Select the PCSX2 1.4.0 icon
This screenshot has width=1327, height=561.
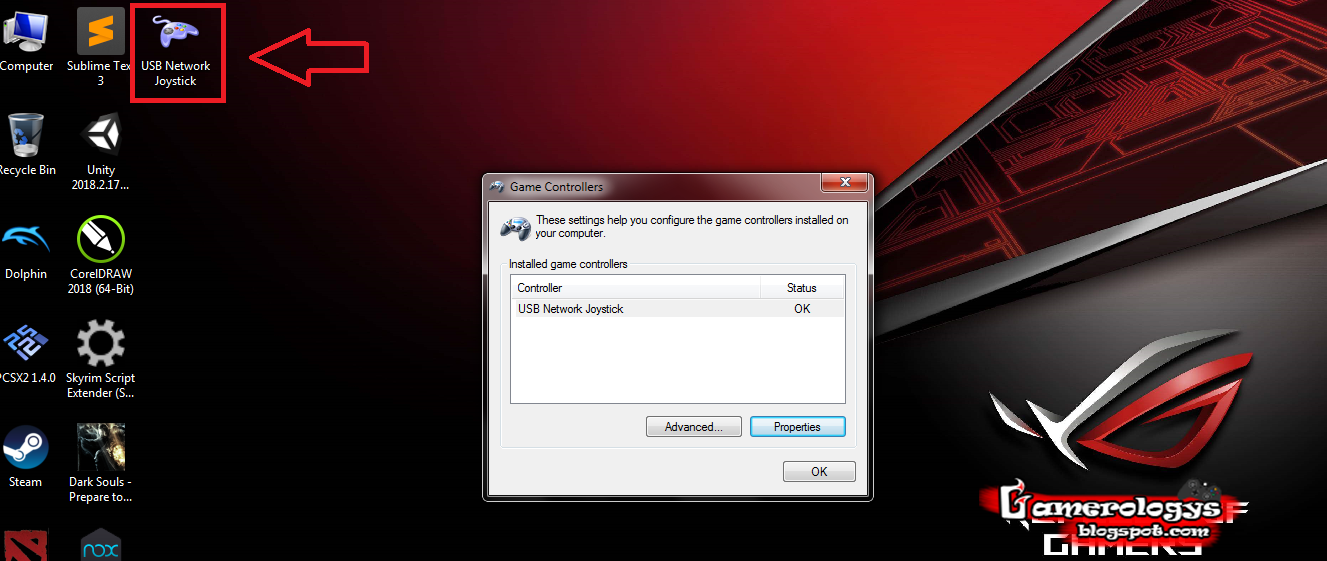point(26,354)
